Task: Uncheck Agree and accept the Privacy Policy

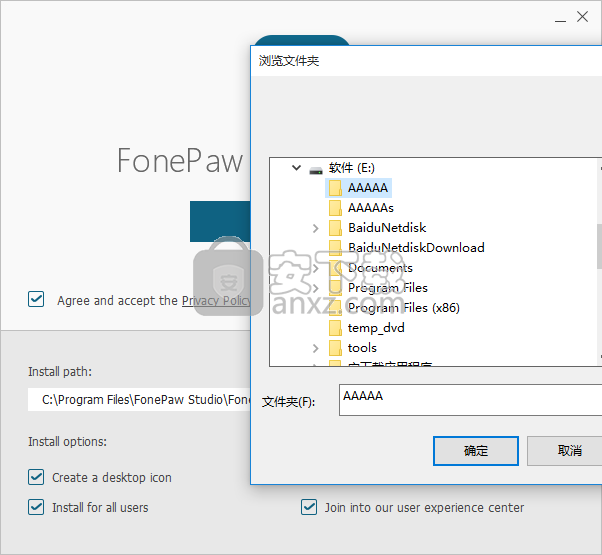Action: pyautogui.click(x=36, y=299)
